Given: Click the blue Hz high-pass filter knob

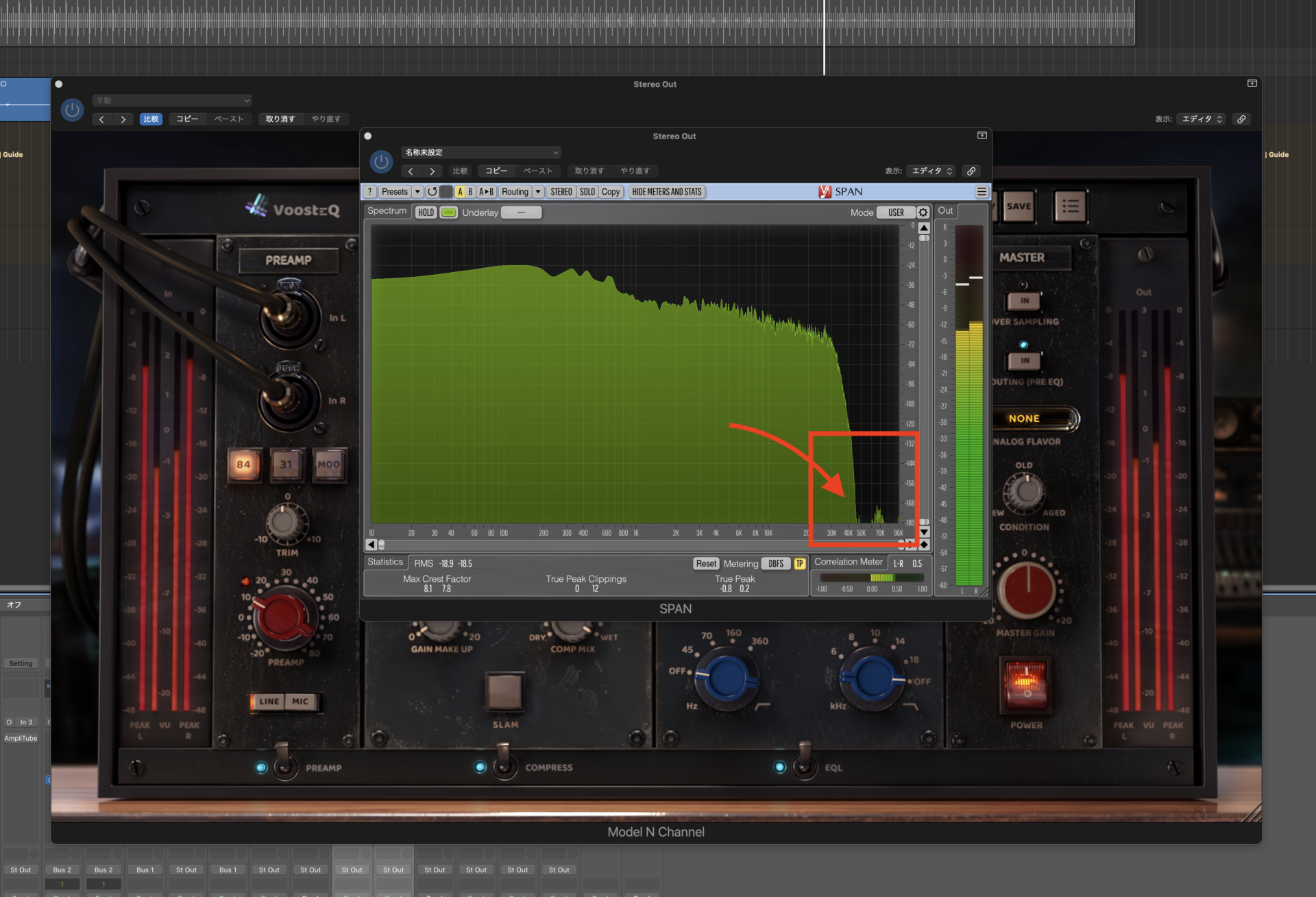Looking at the screenshot, I should [x=727, y=677].
